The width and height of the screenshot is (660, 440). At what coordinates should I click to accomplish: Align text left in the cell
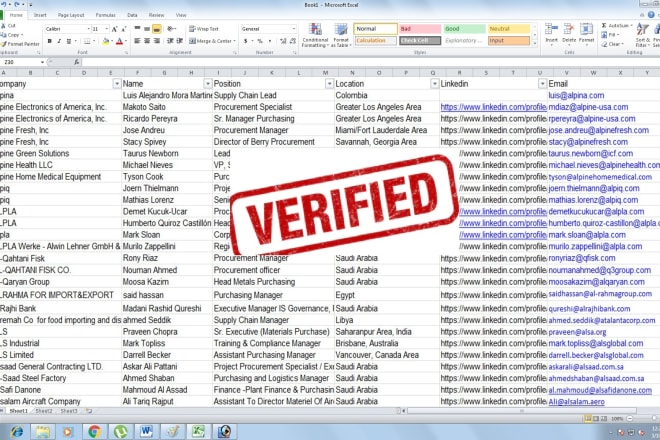point(137,41)
